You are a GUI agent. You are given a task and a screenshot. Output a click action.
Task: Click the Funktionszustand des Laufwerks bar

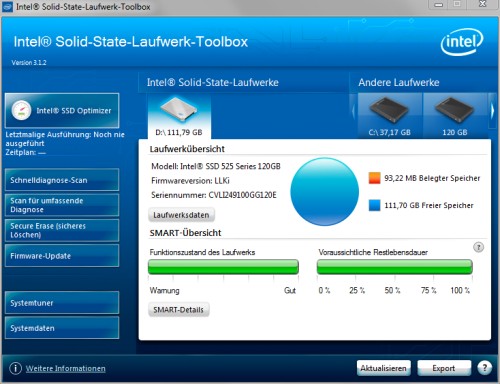point(223,267)
